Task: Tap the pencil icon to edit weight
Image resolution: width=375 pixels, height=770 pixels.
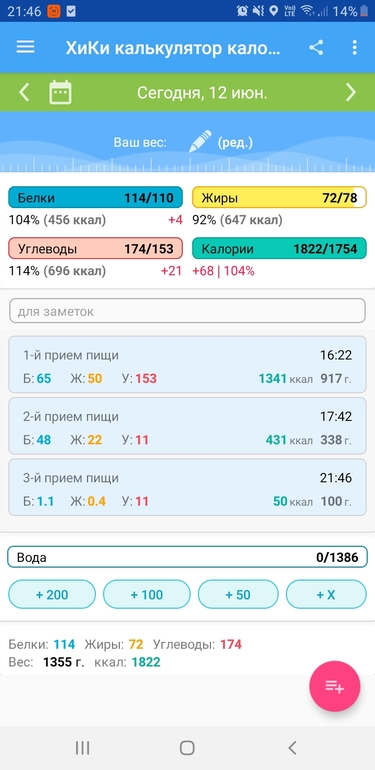Action: coord(200,141)
